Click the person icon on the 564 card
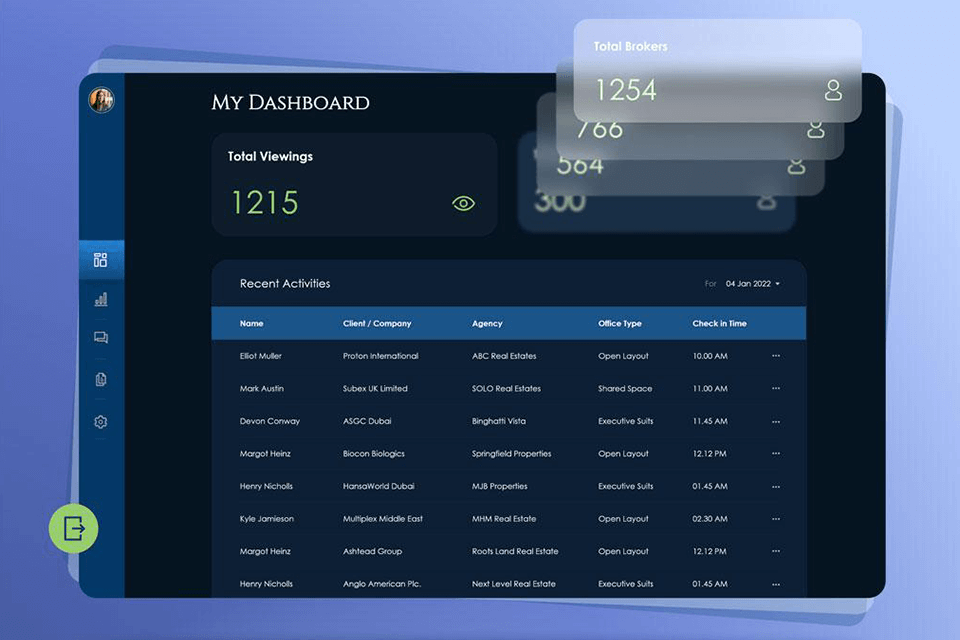This screenshot has height=640, width=960. pyautogui.click(x=796, y=166)
